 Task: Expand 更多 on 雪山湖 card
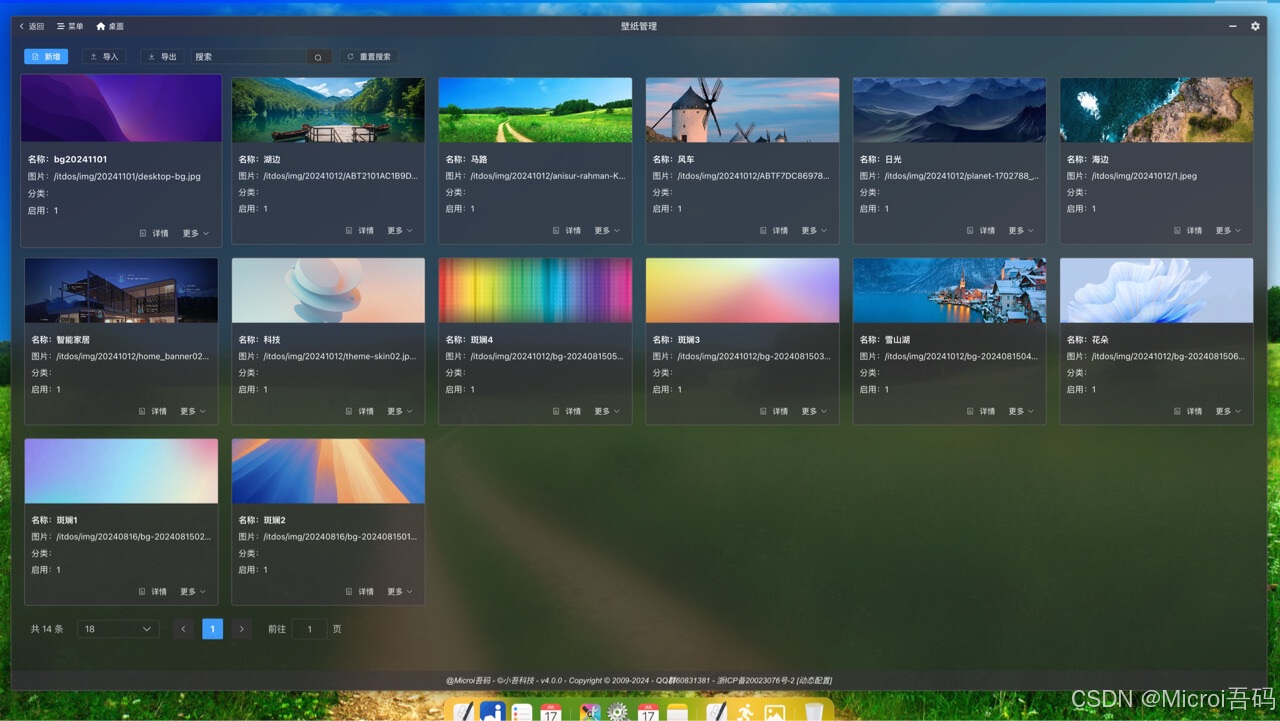tap(1021, 411)
